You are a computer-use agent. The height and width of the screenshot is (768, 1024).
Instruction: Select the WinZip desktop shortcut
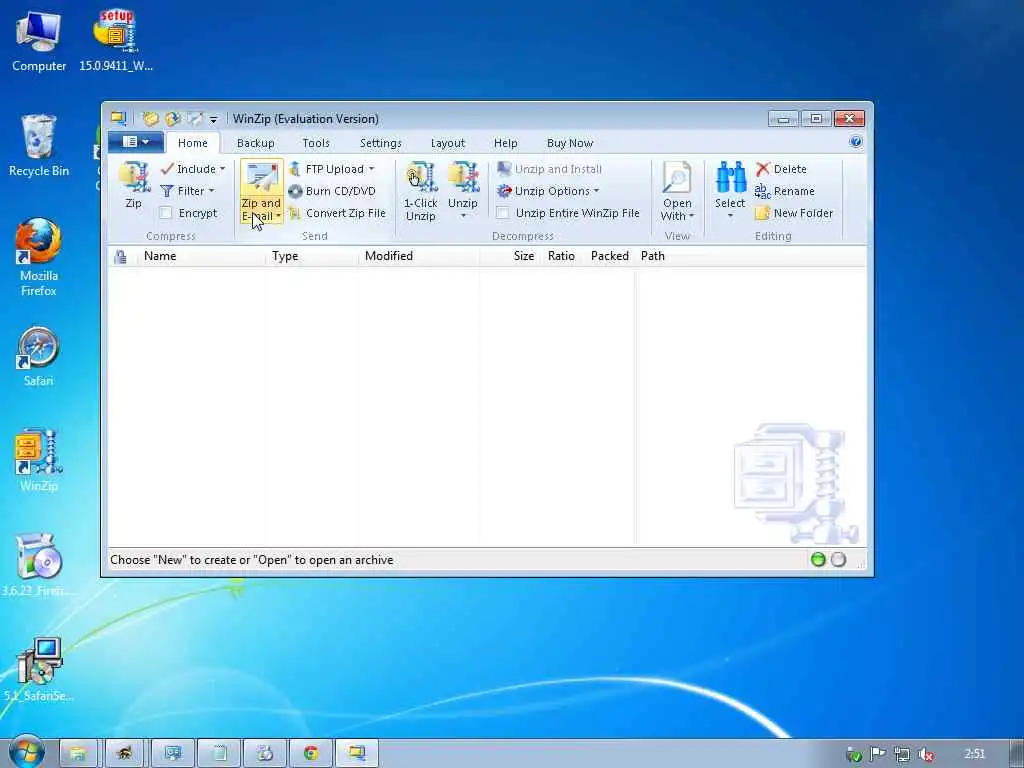pos(39,460)
